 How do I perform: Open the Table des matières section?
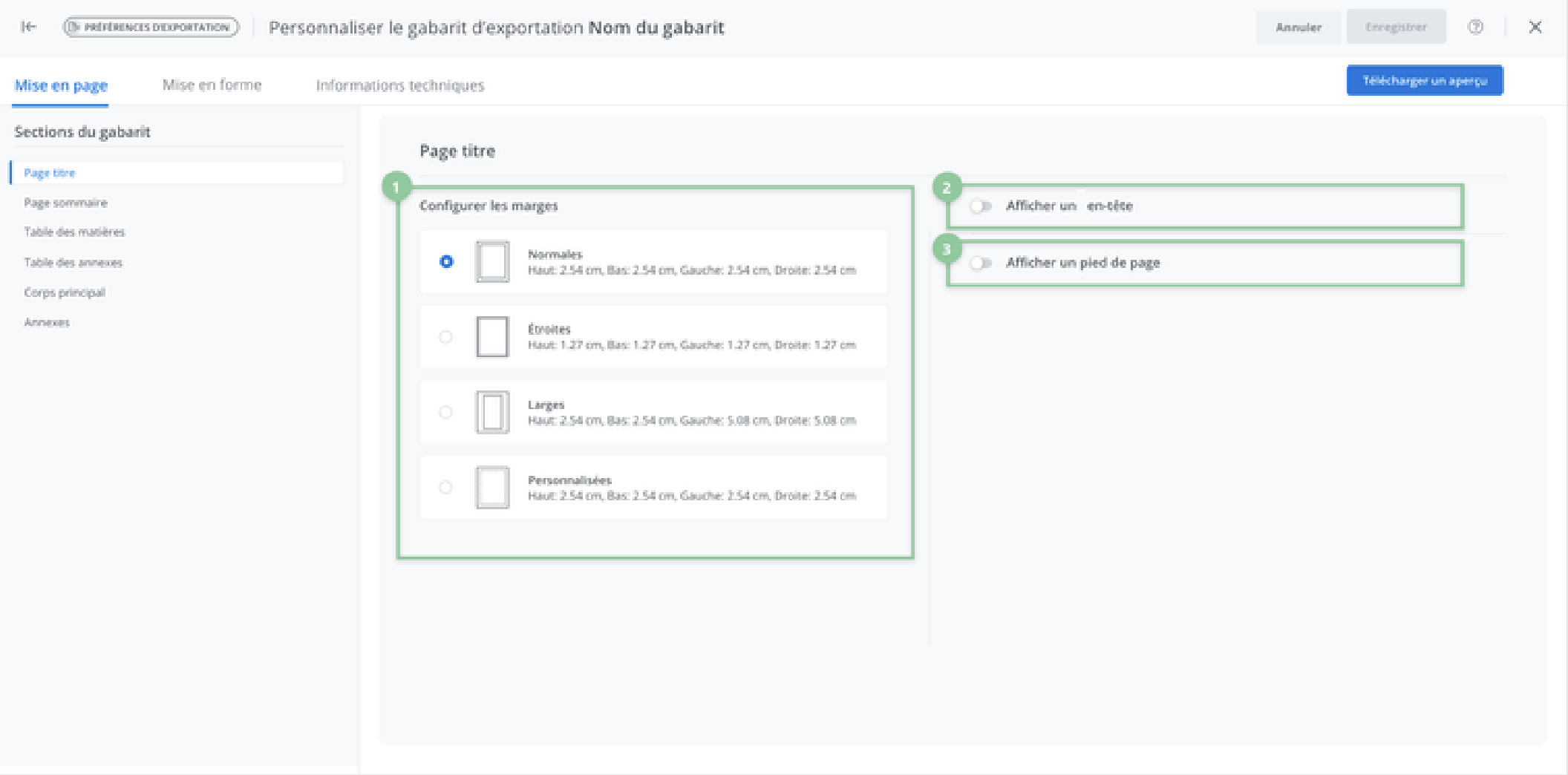point(74,232)
